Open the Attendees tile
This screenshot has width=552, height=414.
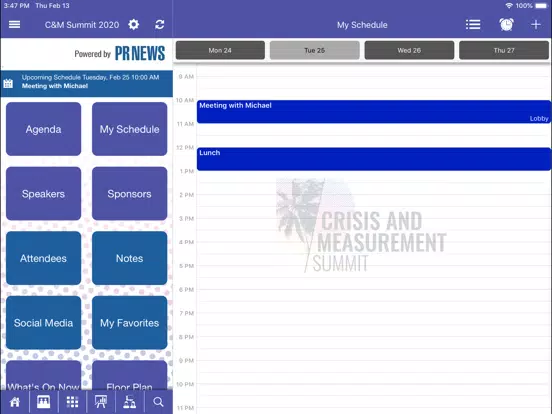click(x=43, y=258)
